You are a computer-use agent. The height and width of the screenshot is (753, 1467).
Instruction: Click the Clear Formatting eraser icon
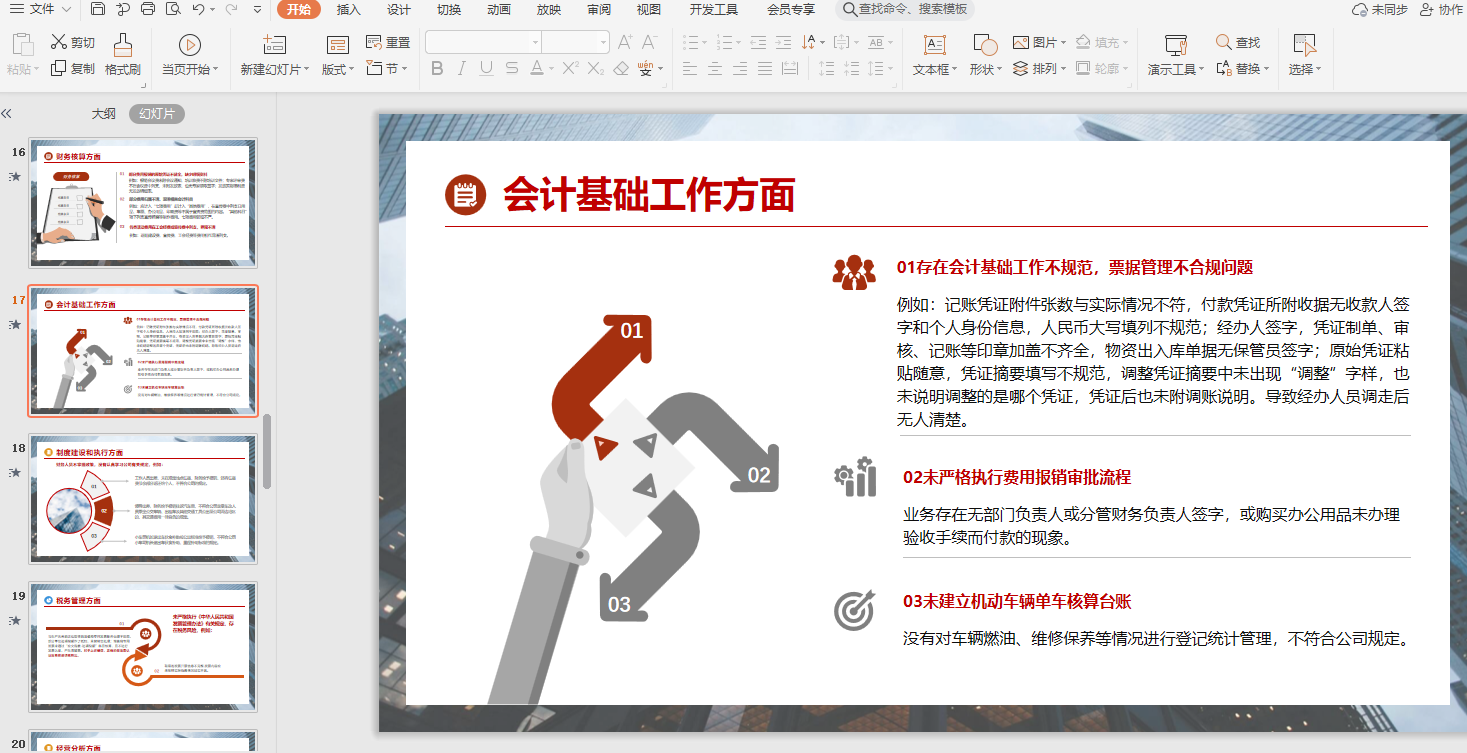[621, 69]
